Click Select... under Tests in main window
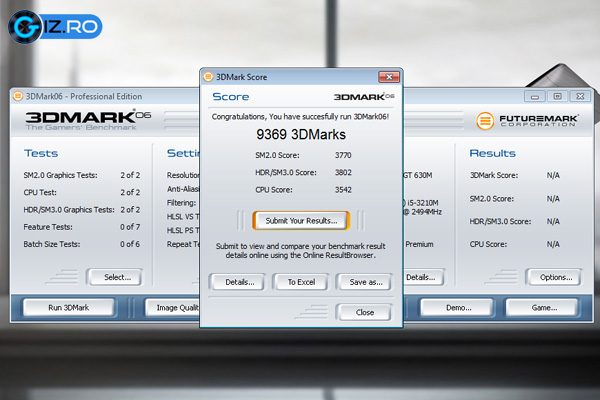Screen dimensions: 600x400 pyautogui.click(x=115, y=277)
